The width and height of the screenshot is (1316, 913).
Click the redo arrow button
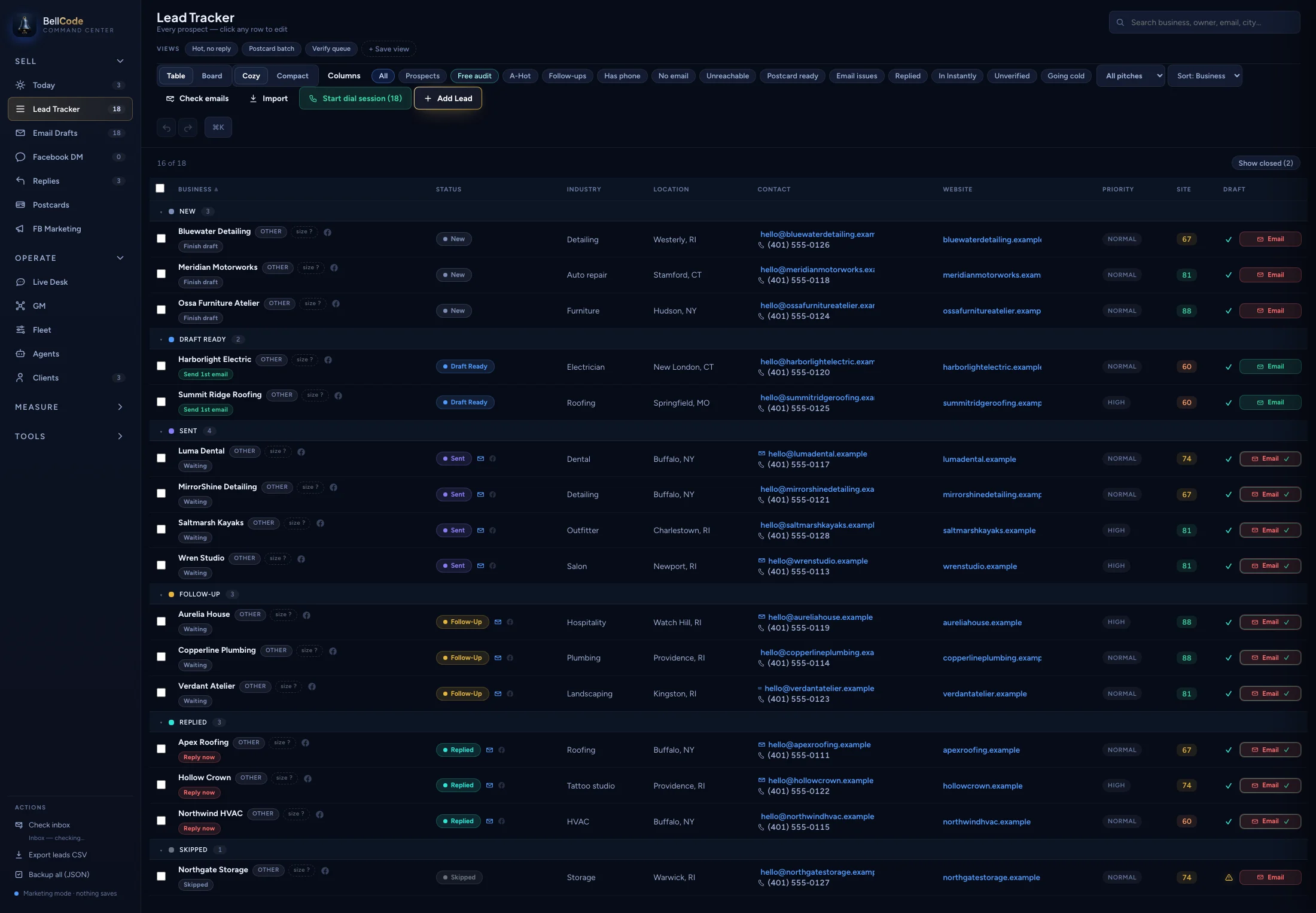188,127
